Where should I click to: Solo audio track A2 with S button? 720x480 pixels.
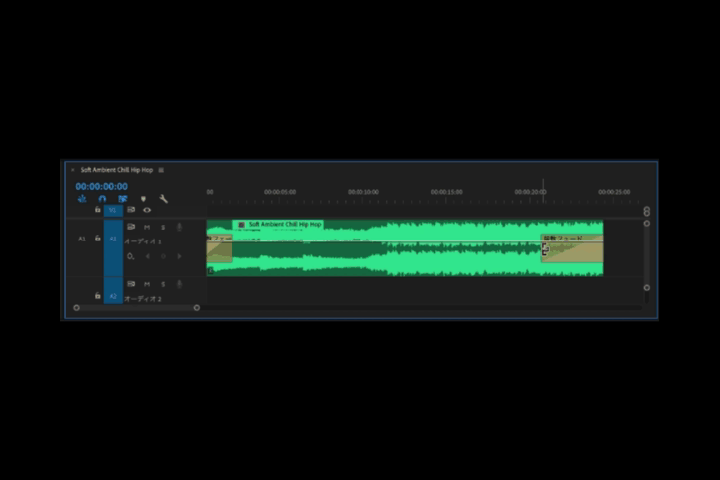point(163,284)
